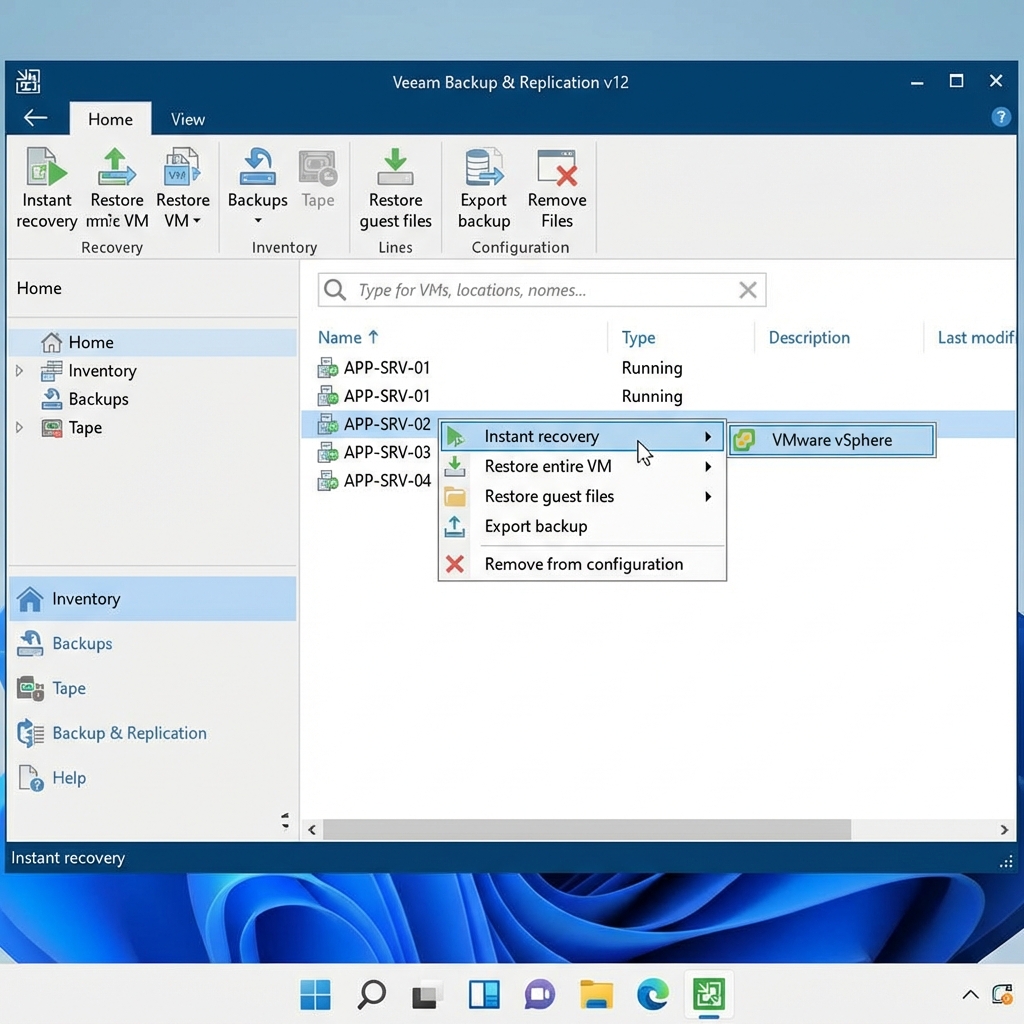Expand the Restore guest files submenu

(709, 496)
